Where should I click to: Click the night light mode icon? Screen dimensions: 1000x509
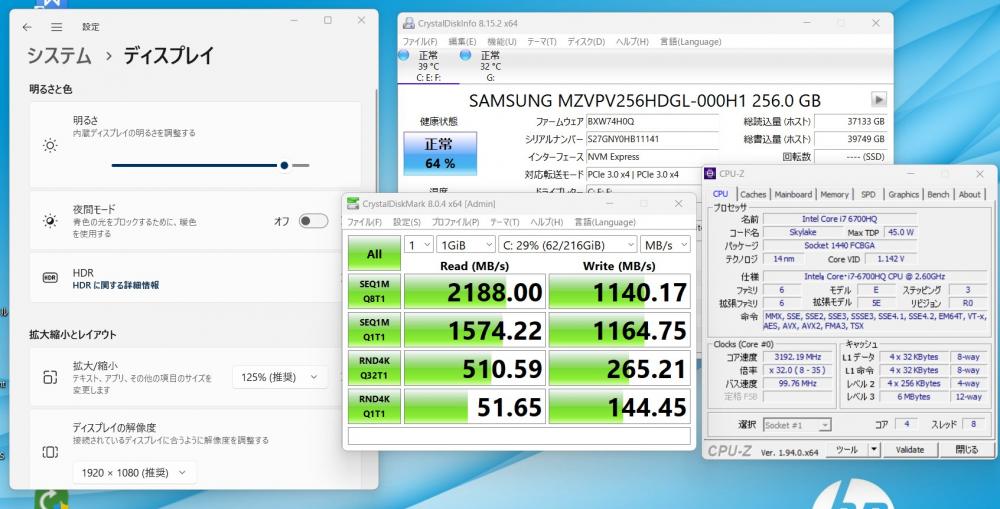[x=50, y=221]
